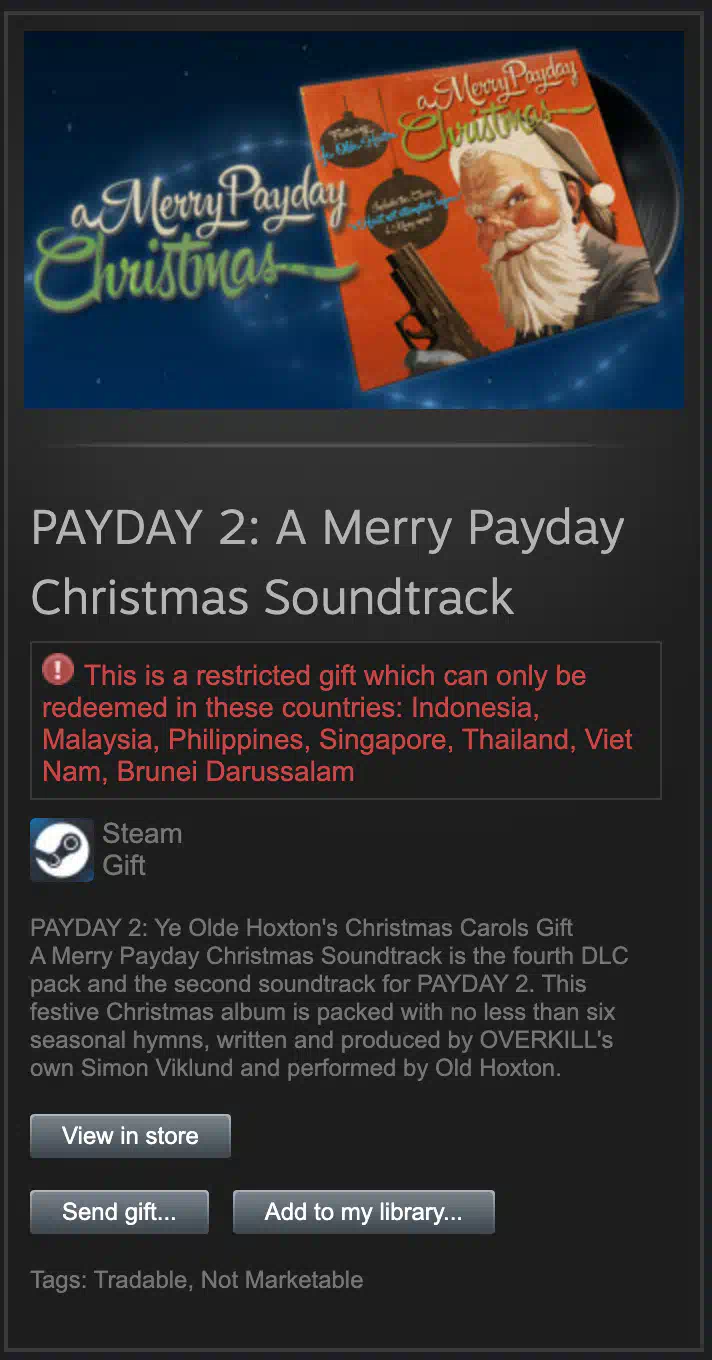Click the description mentioning Simon Viklund
712x1360 pixels.
330,1012
